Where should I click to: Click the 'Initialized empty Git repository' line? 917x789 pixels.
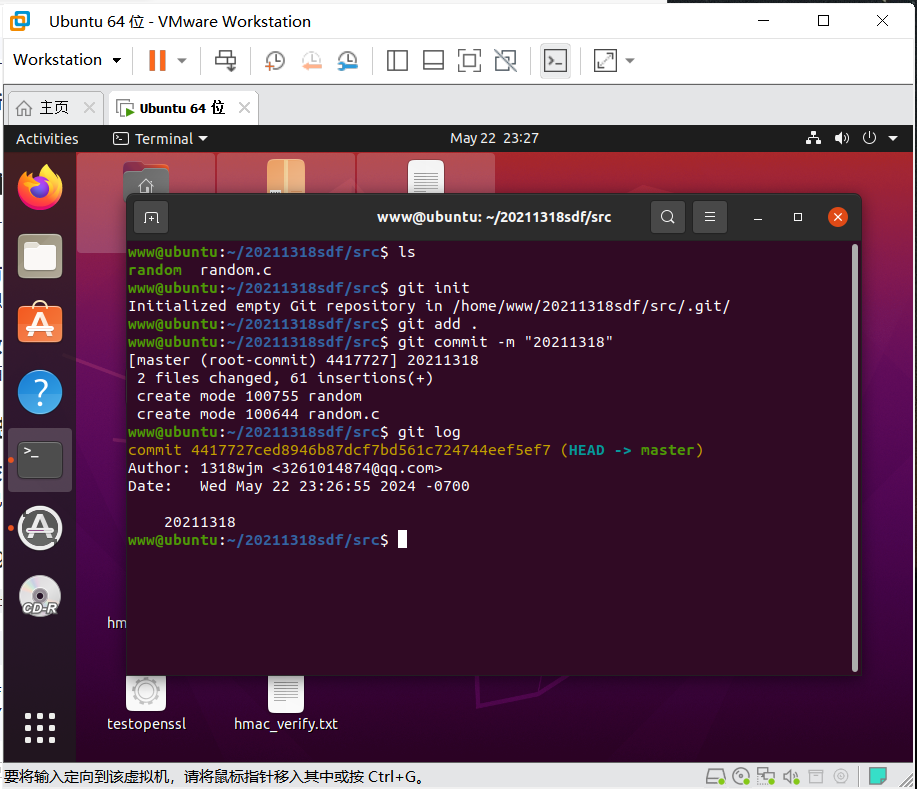click(x=429, y=306)
